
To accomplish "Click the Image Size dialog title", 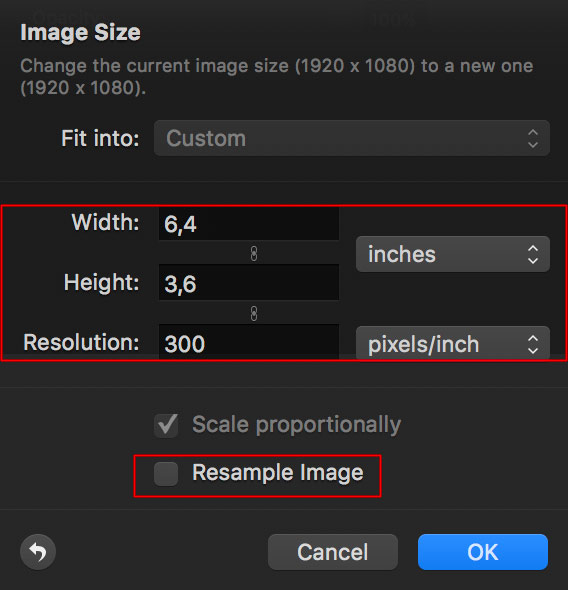I will click(80, 32).
